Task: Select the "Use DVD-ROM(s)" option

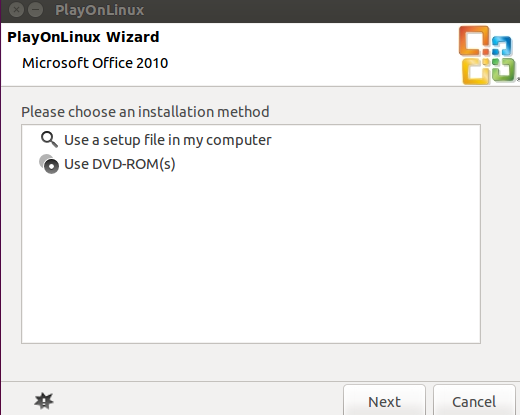Action: pos(119,164)
